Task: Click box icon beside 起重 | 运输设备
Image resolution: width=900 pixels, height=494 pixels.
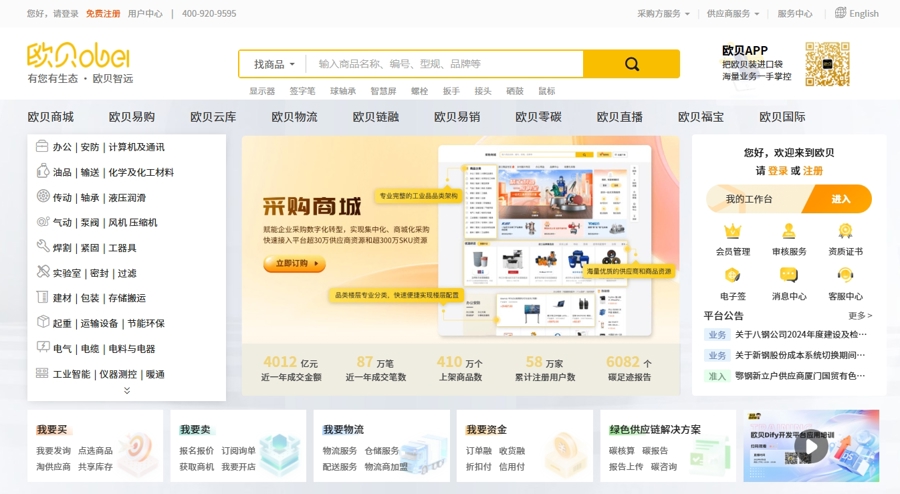Action: pos(42,322)
